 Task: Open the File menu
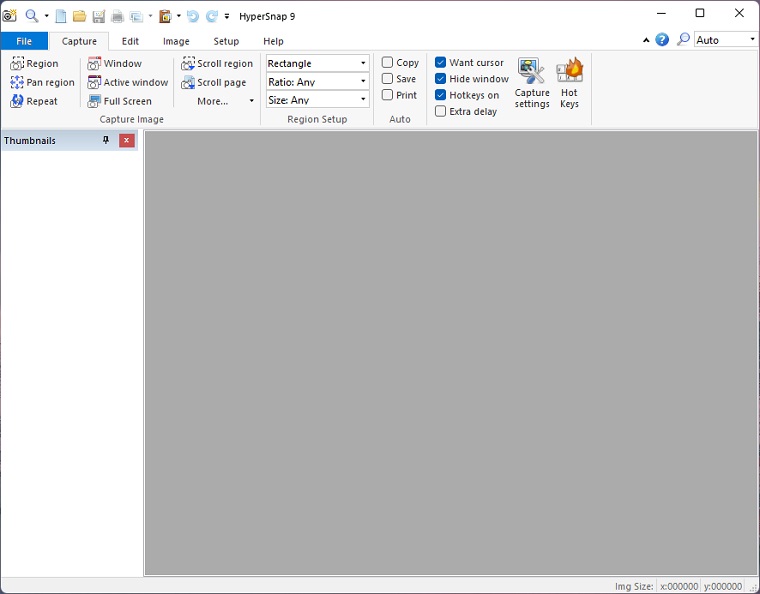(x=24, y=41)
